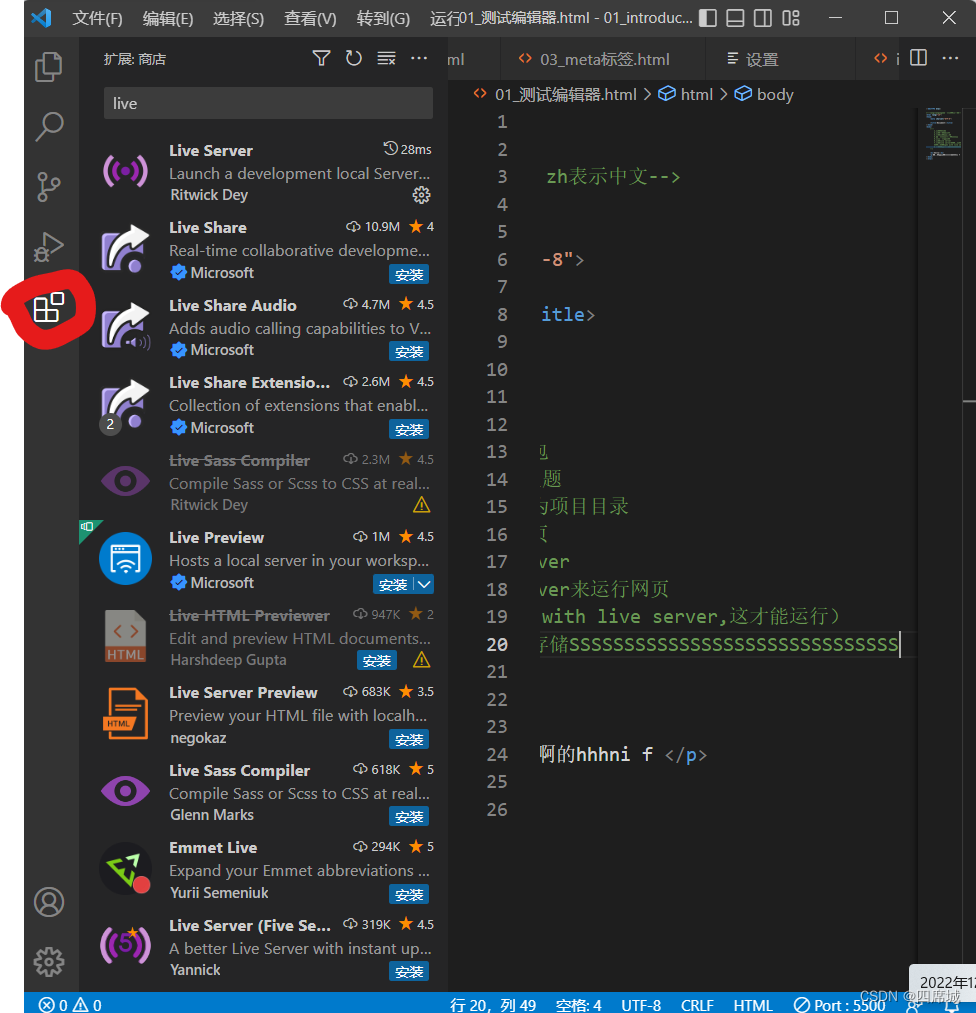Open Source Control from Activity Bar
The height and width of the screenshot is (1013, 976).
coord(49,187)
